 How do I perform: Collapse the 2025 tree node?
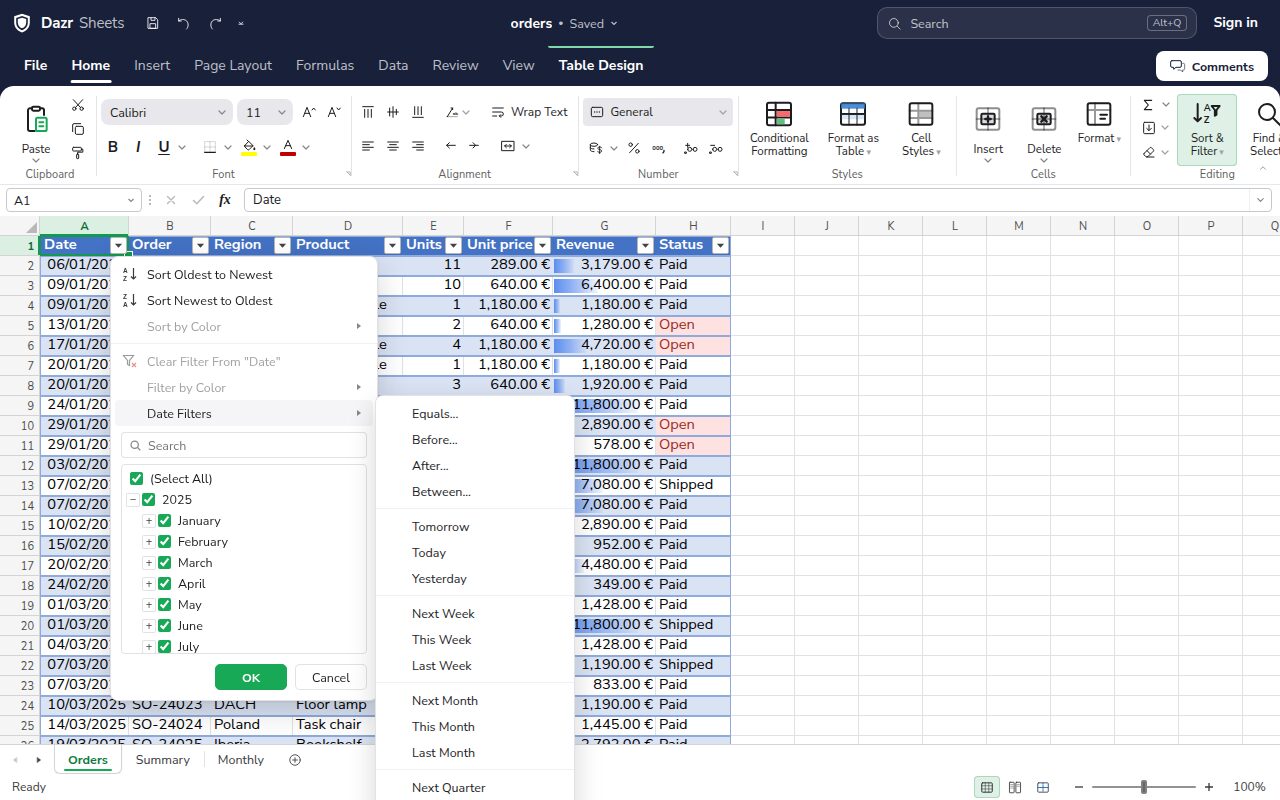133,500
